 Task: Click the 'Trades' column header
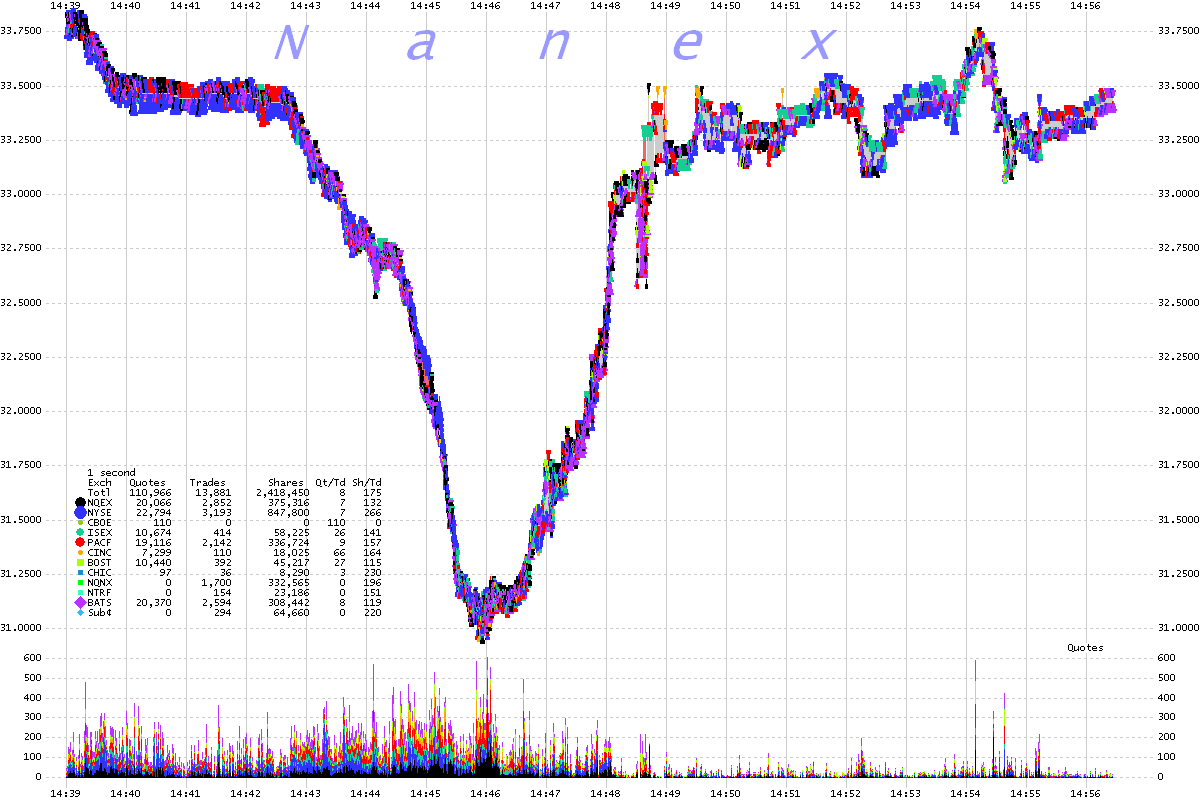click(207, 483)
